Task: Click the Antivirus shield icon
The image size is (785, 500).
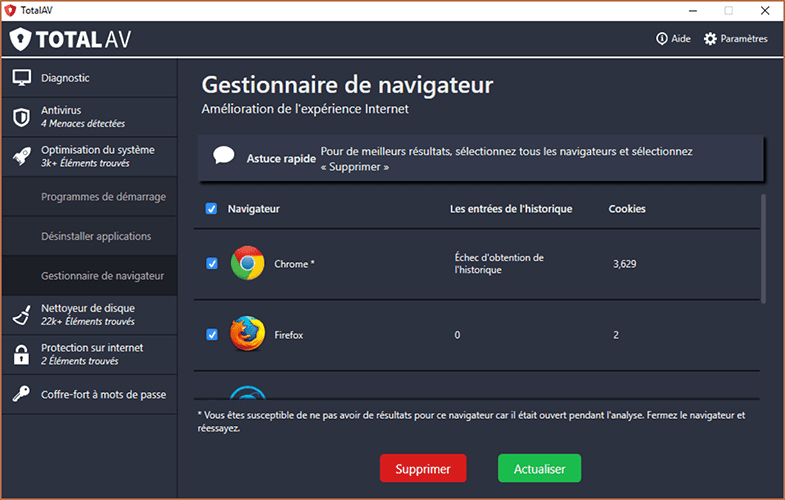Action: (x=22, y=117)
